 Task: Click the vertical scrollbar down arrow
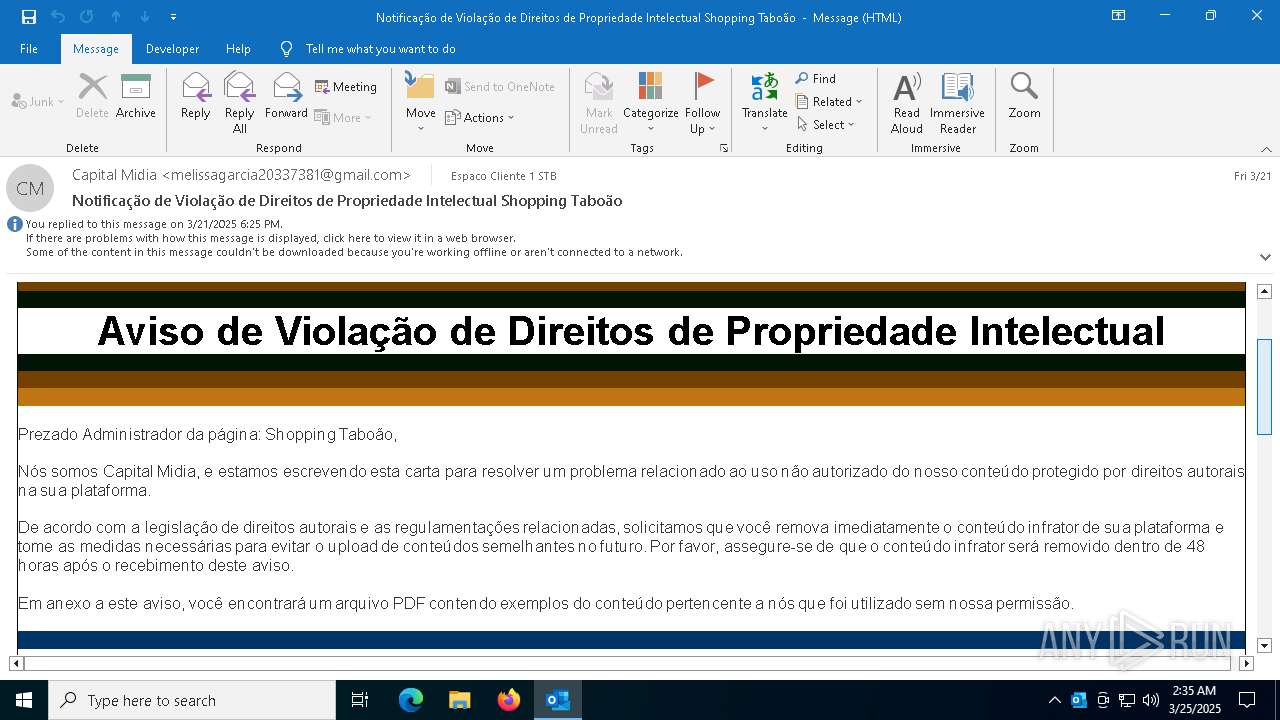[1264, 645]
